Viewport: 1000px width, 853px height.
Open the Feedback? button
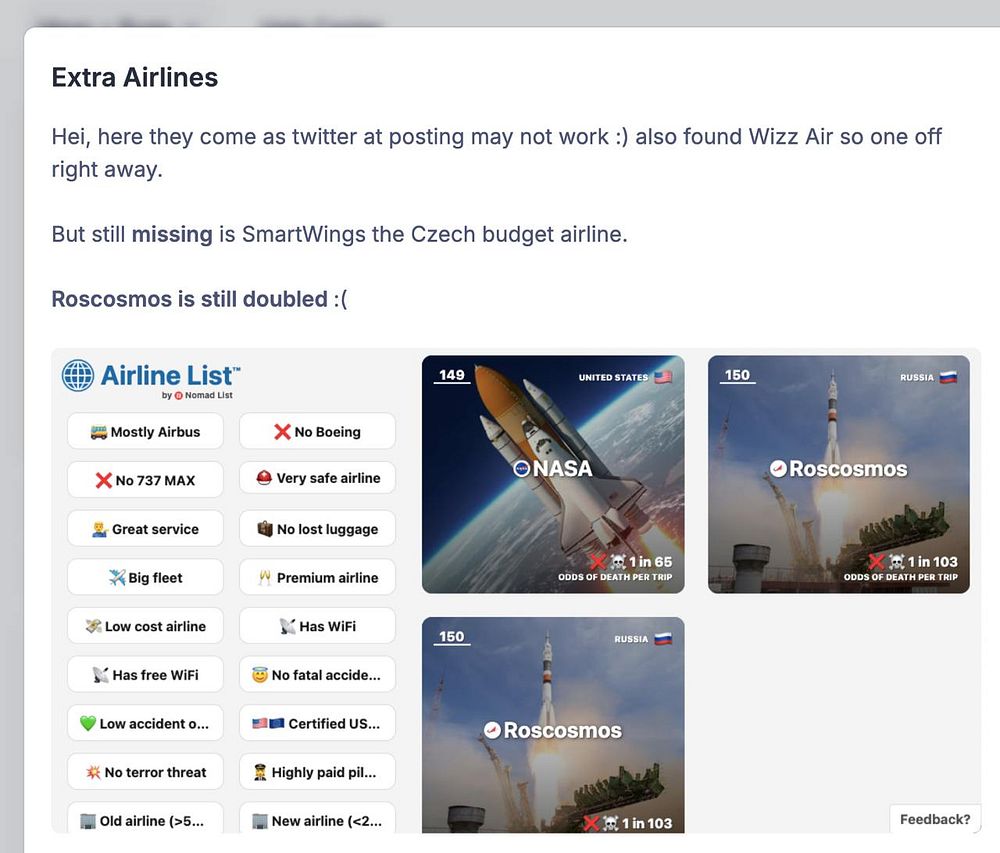935,819
